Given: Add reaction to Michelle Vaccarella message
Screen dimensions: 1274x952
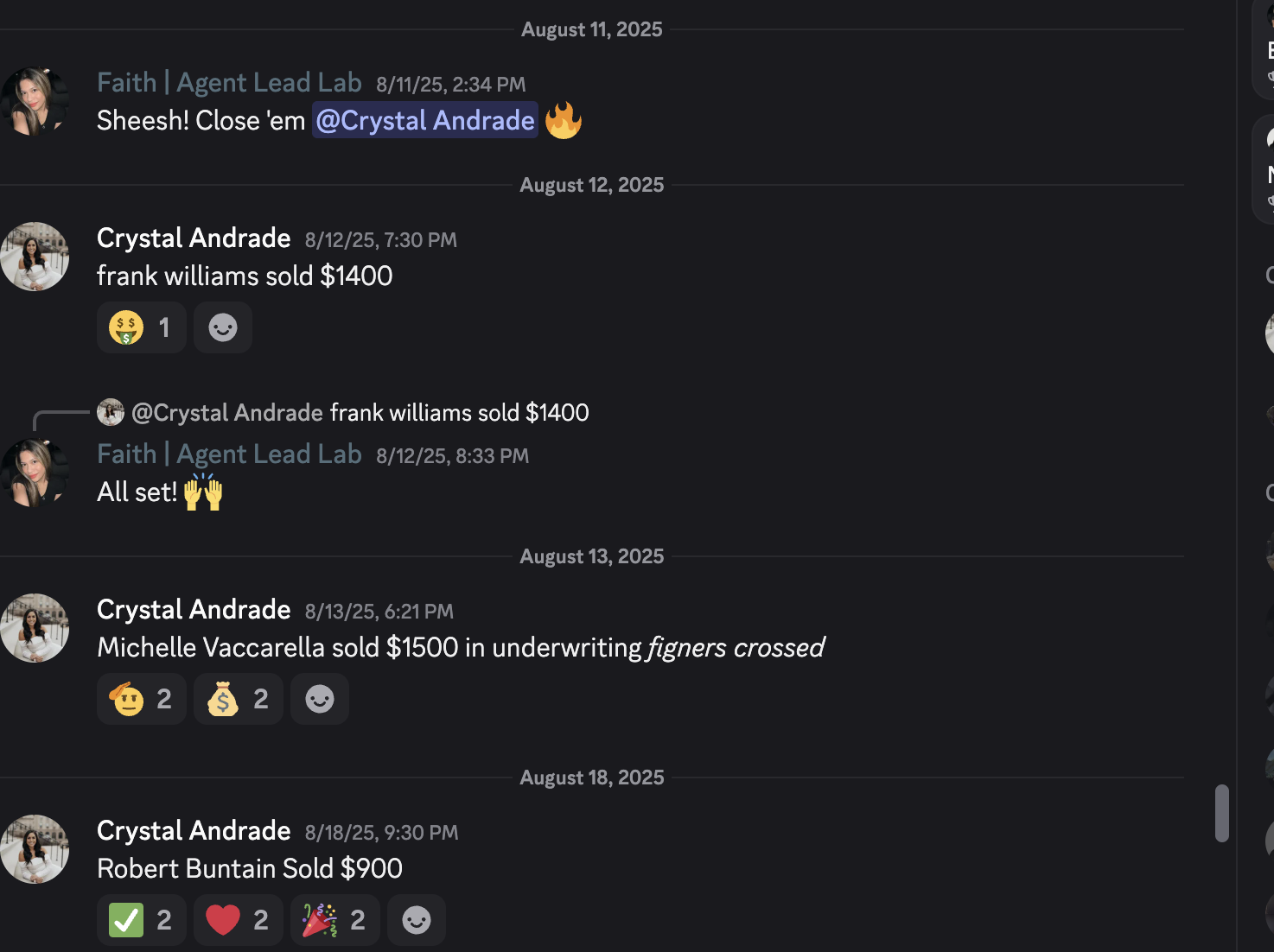Looking at the screenshot, I should pos(320,699).
